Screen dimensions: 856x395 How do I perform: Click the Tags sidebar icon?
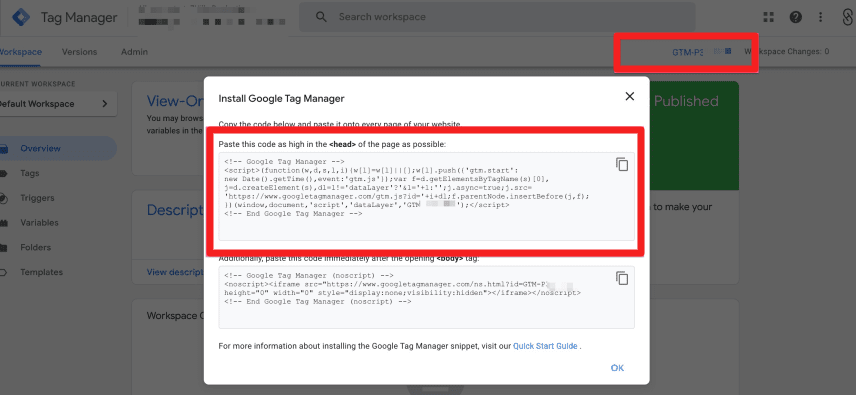(x=3, y=173)
